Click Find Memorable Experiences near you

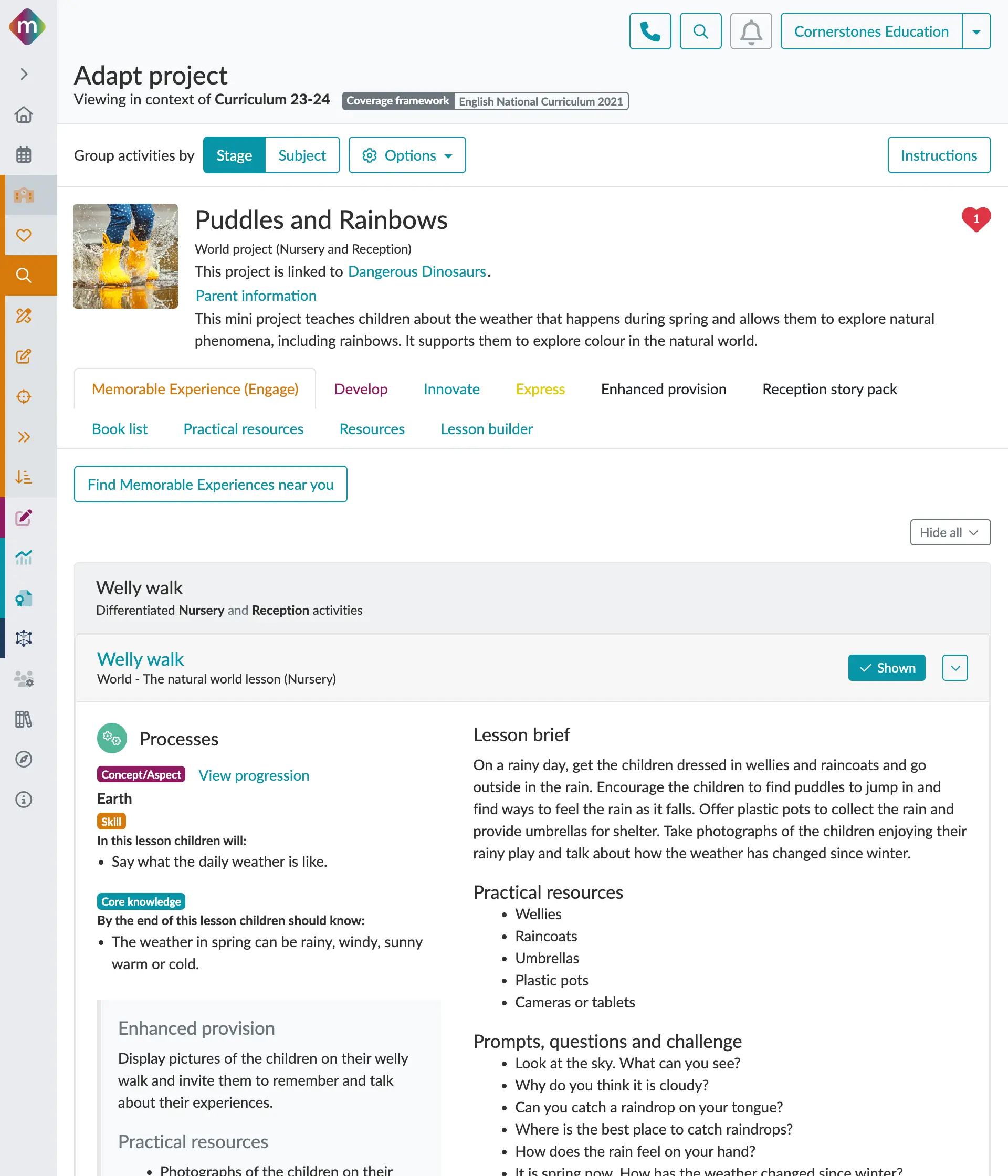click(x=210, y=484)
